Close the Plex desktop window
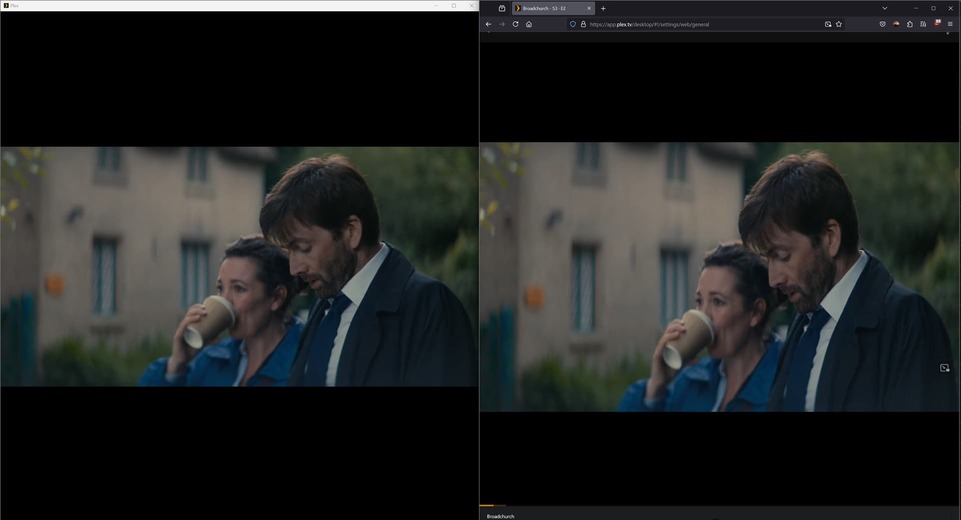 click(x=471, y=6)
